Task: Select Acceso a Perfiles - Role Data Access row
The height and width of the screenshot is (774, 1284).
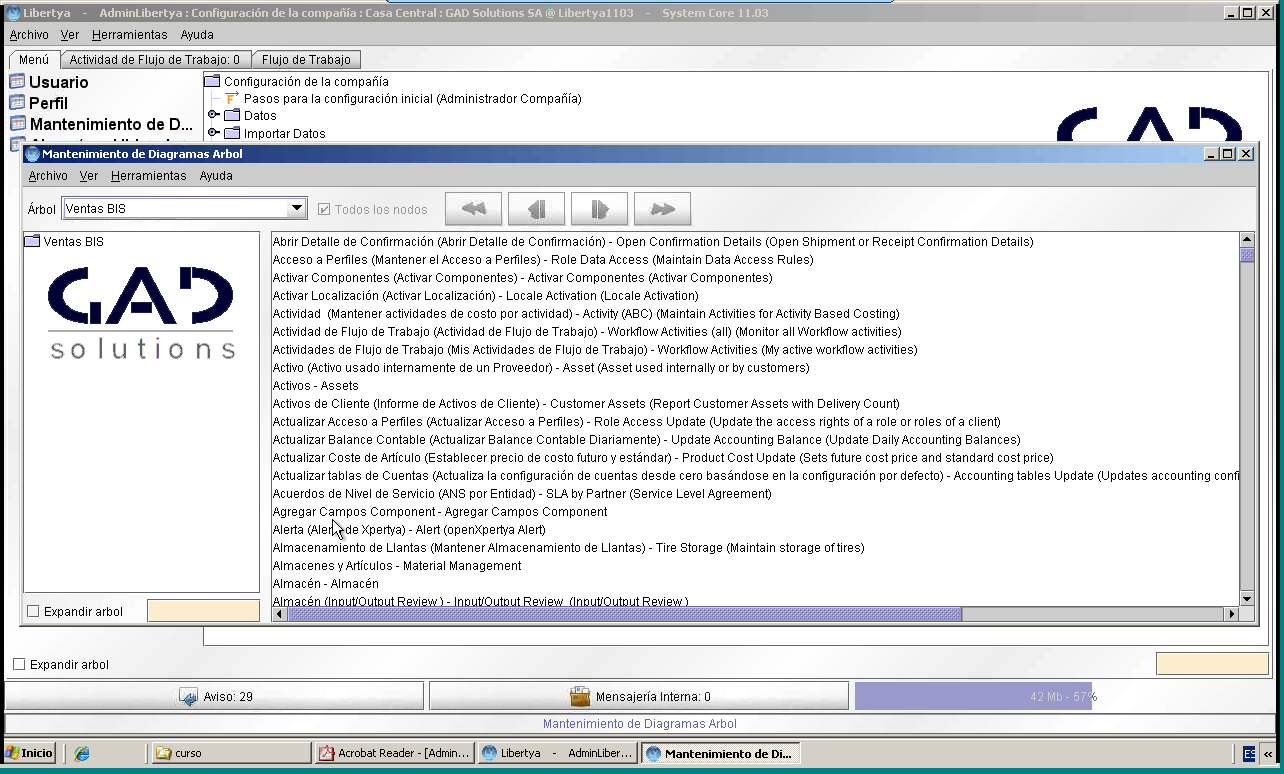Action: [x=755, y=260]
